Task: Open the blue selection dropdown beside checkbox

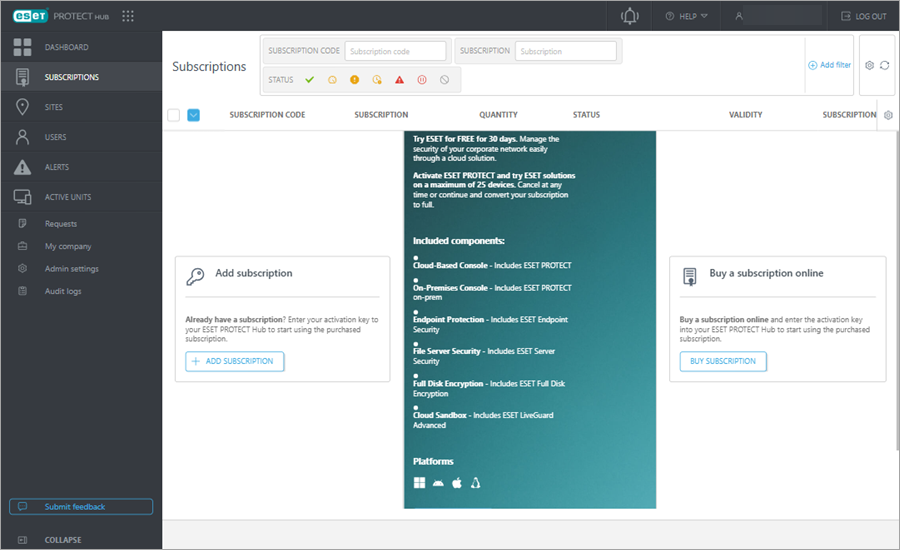Action: click(194, 115)
